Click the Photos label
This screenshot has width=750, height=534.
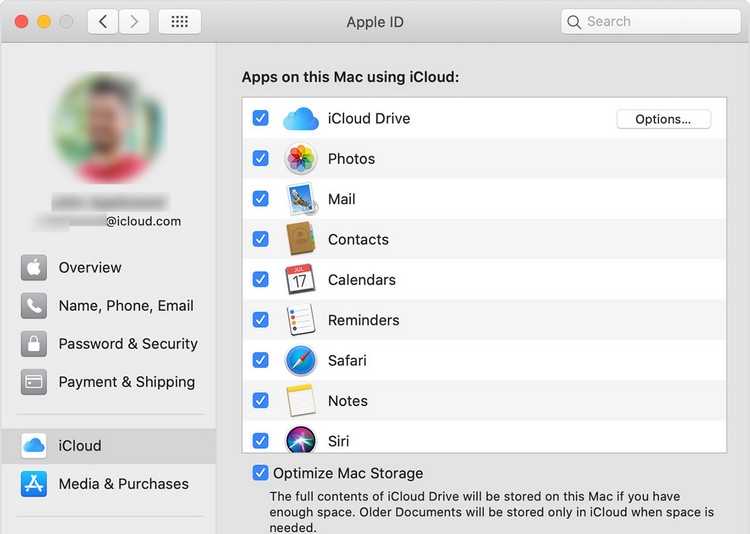coord(351,159)
